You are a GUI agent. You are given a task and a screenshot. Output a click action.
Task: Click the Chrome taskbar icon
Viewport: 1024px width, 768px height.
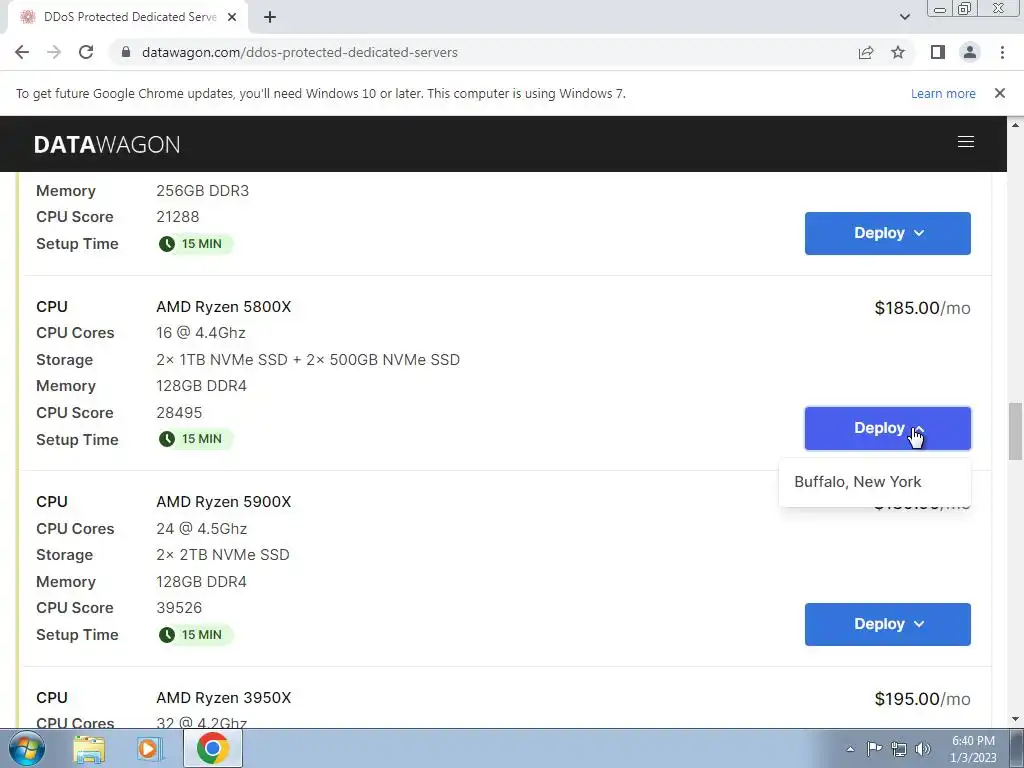[x=212, y=748]
